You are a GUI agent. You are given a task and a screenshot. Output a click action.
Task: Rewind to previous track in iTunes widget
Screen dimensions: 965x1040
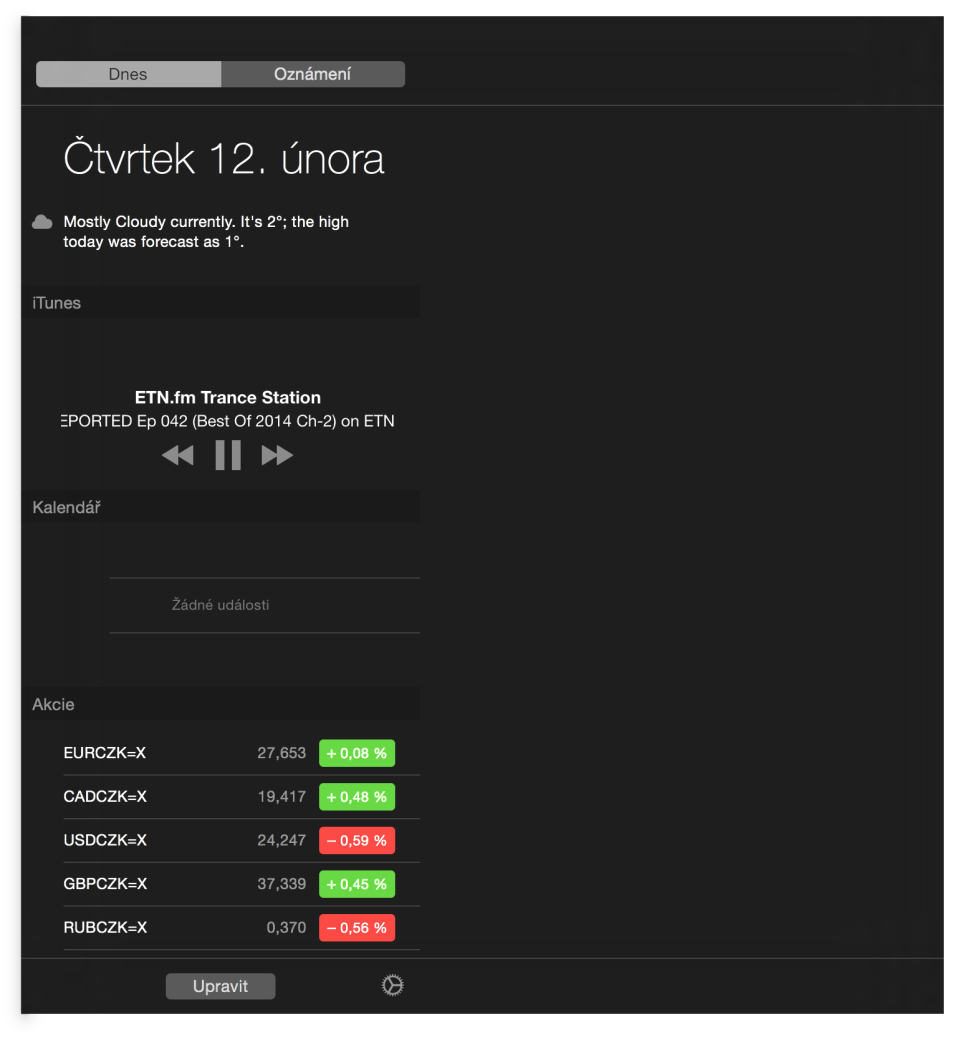[x=177, y=455]
